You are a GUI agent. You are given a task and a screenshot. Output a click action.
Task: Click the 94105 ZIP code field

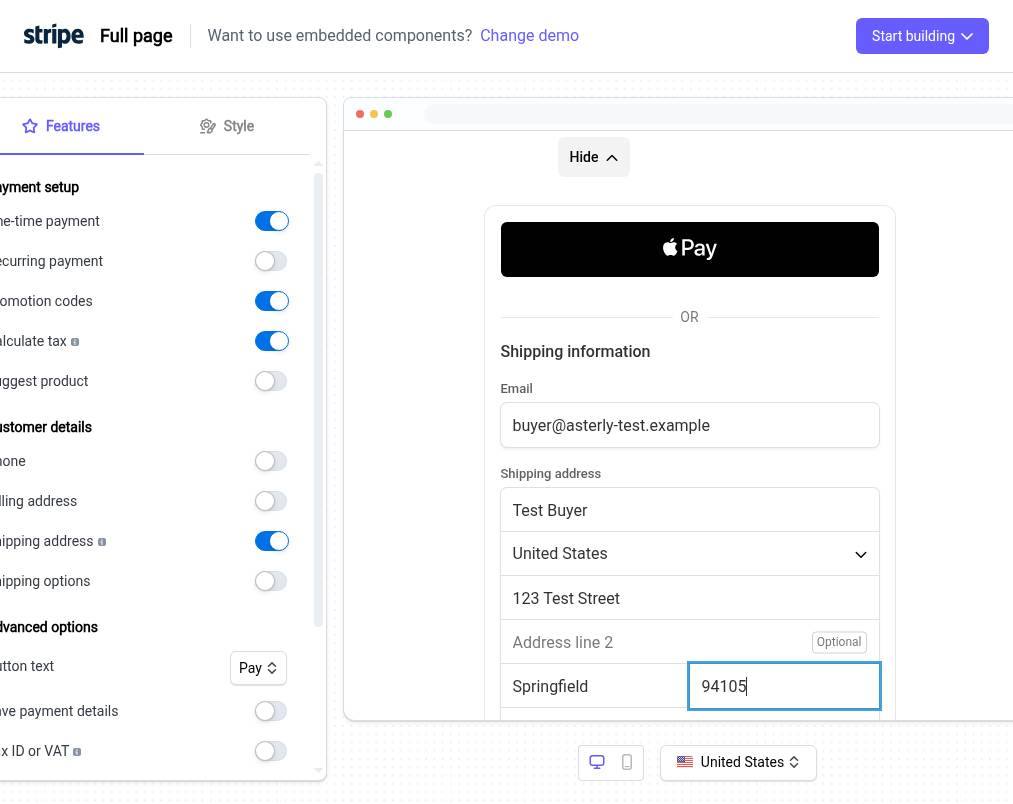coord(784,686)
